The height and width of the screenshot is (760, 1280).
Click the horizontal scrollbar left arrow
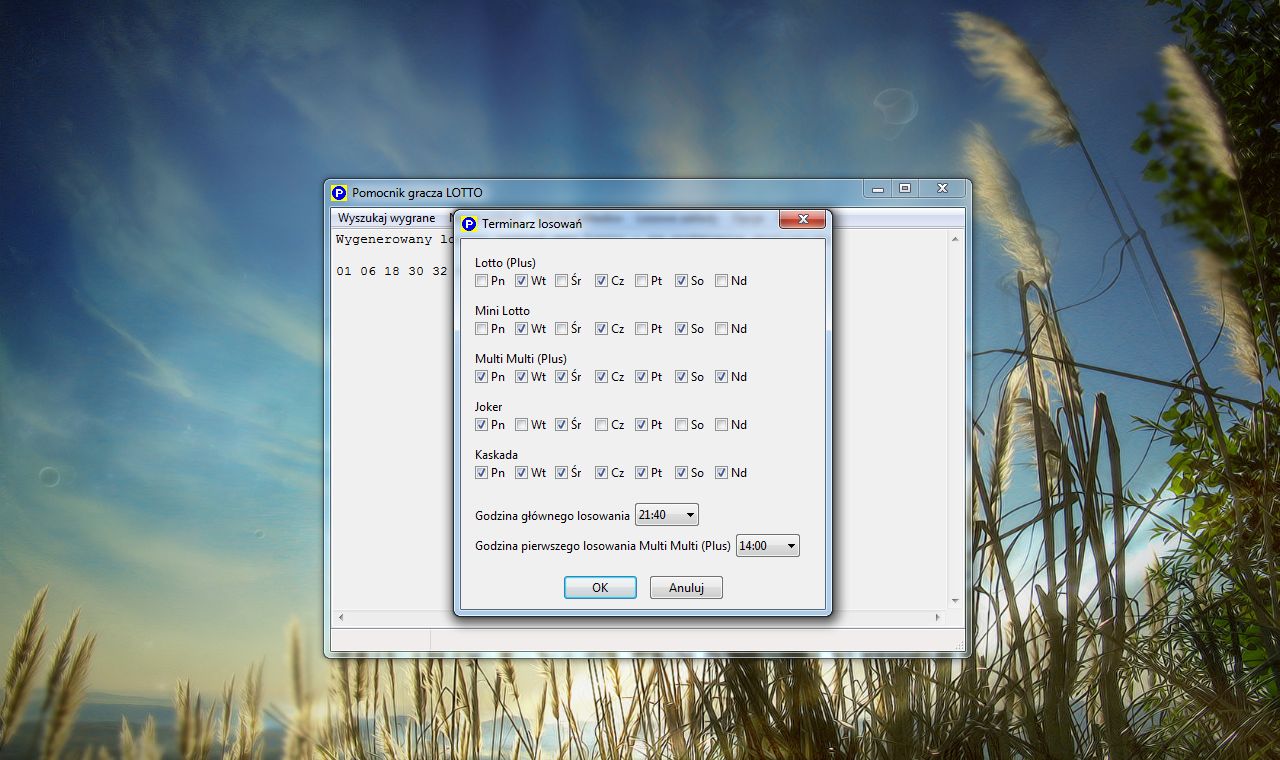click(x=340, y=618)
